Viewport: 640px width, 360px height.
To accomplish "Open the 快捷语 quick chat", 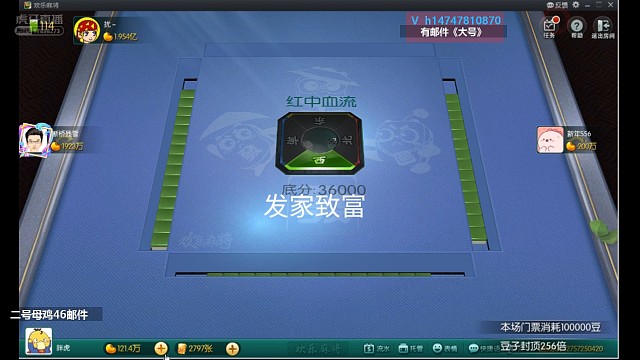I will [x=484, y=348].
